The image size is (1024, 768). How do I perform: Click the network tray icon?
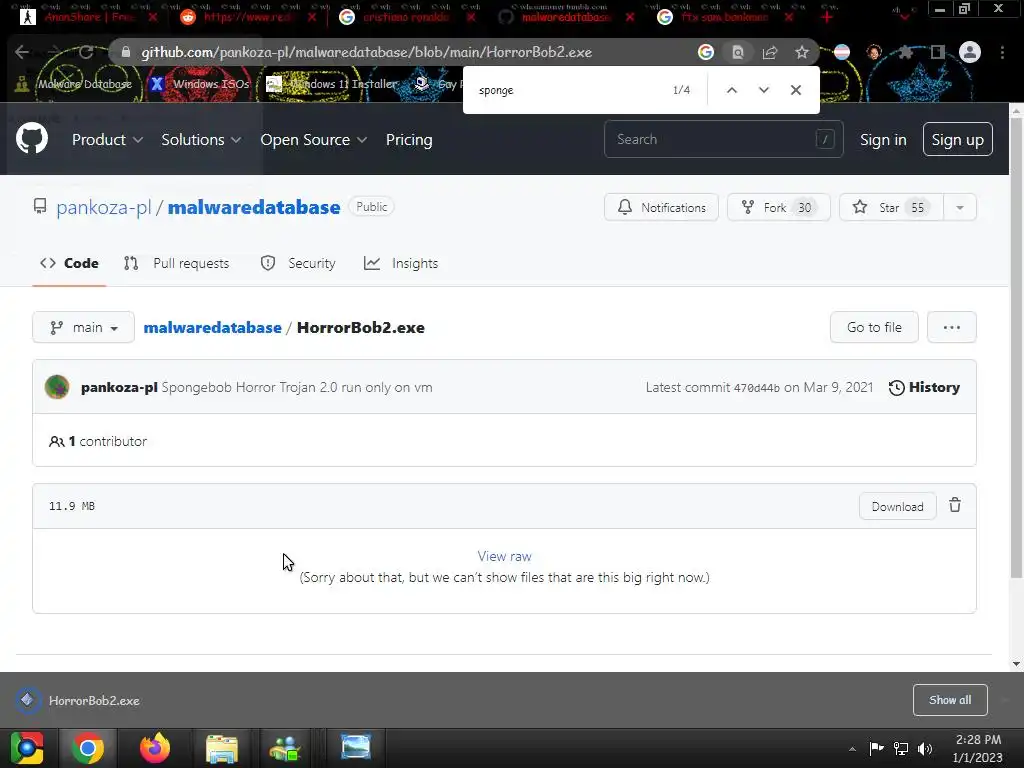click(x=901, y=748)
